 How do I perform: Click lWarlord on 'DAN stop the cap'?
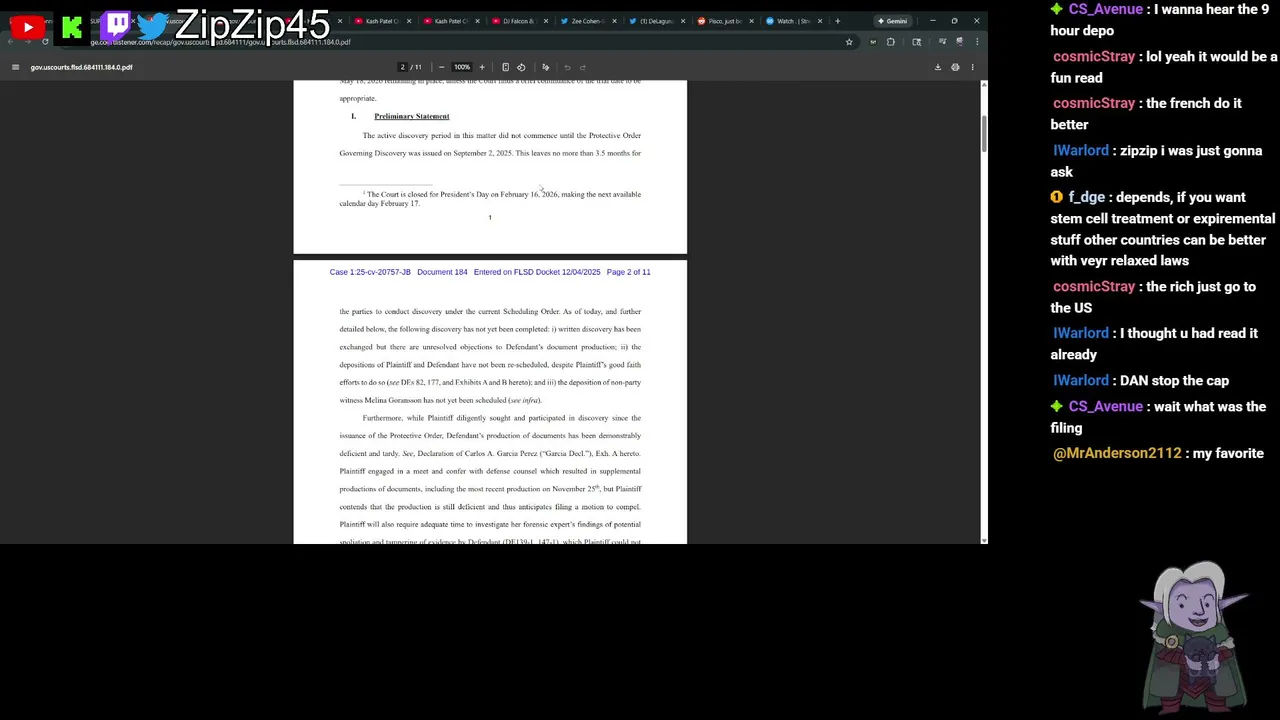click(1081, 381)
